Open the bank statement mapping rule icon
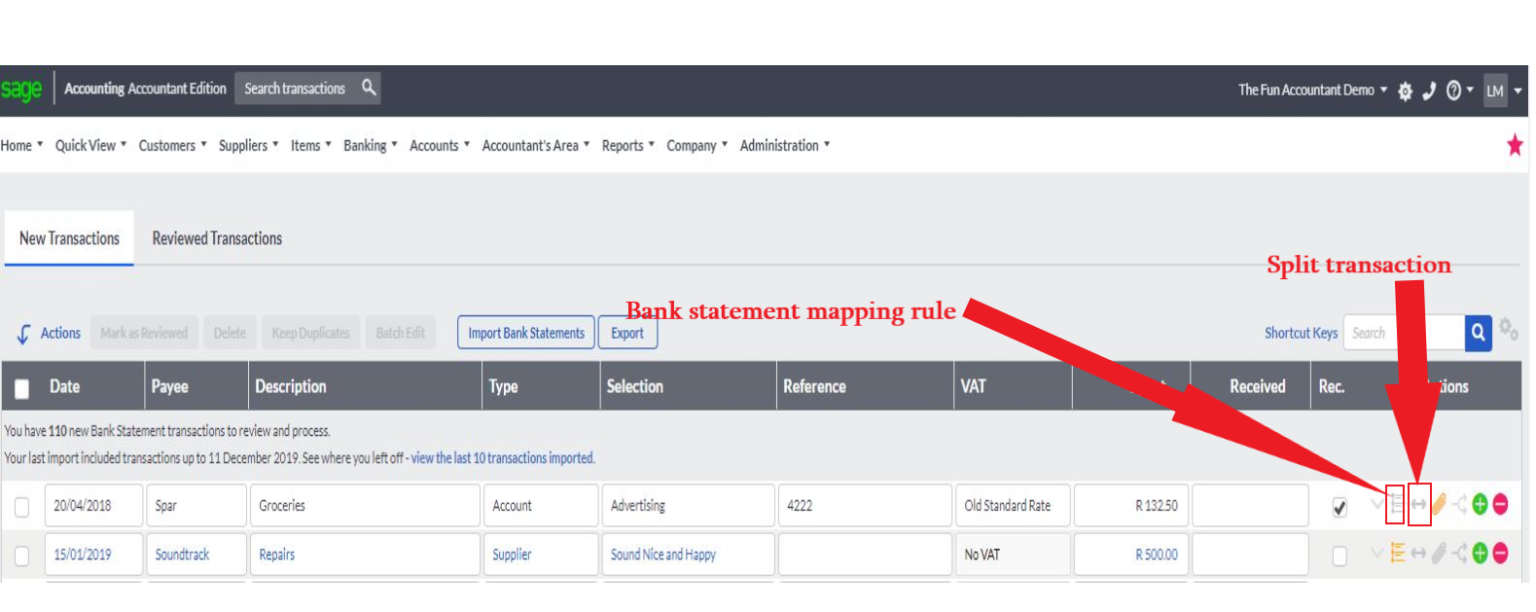1536x612 pixels. coord(1398,504)
